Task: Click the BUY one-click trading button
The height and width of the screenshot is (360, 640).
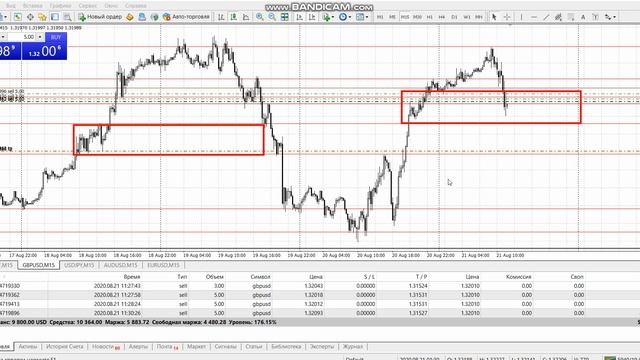Action: point(56,37)
